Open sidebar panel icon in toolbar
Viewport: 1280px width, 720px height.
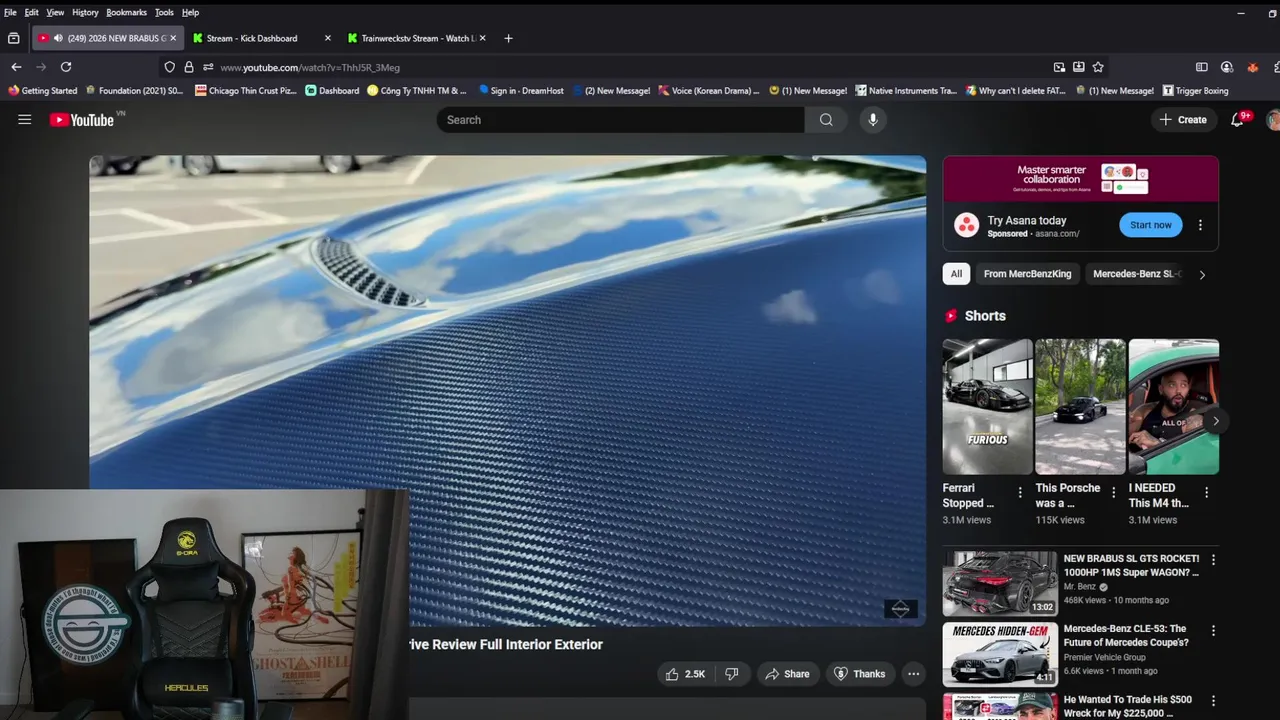click(x=1202, y=67)
